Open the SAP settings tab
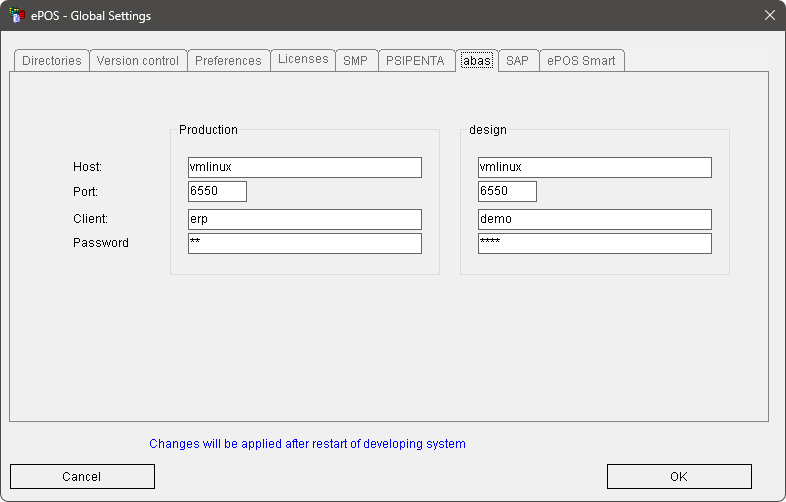 517,61
